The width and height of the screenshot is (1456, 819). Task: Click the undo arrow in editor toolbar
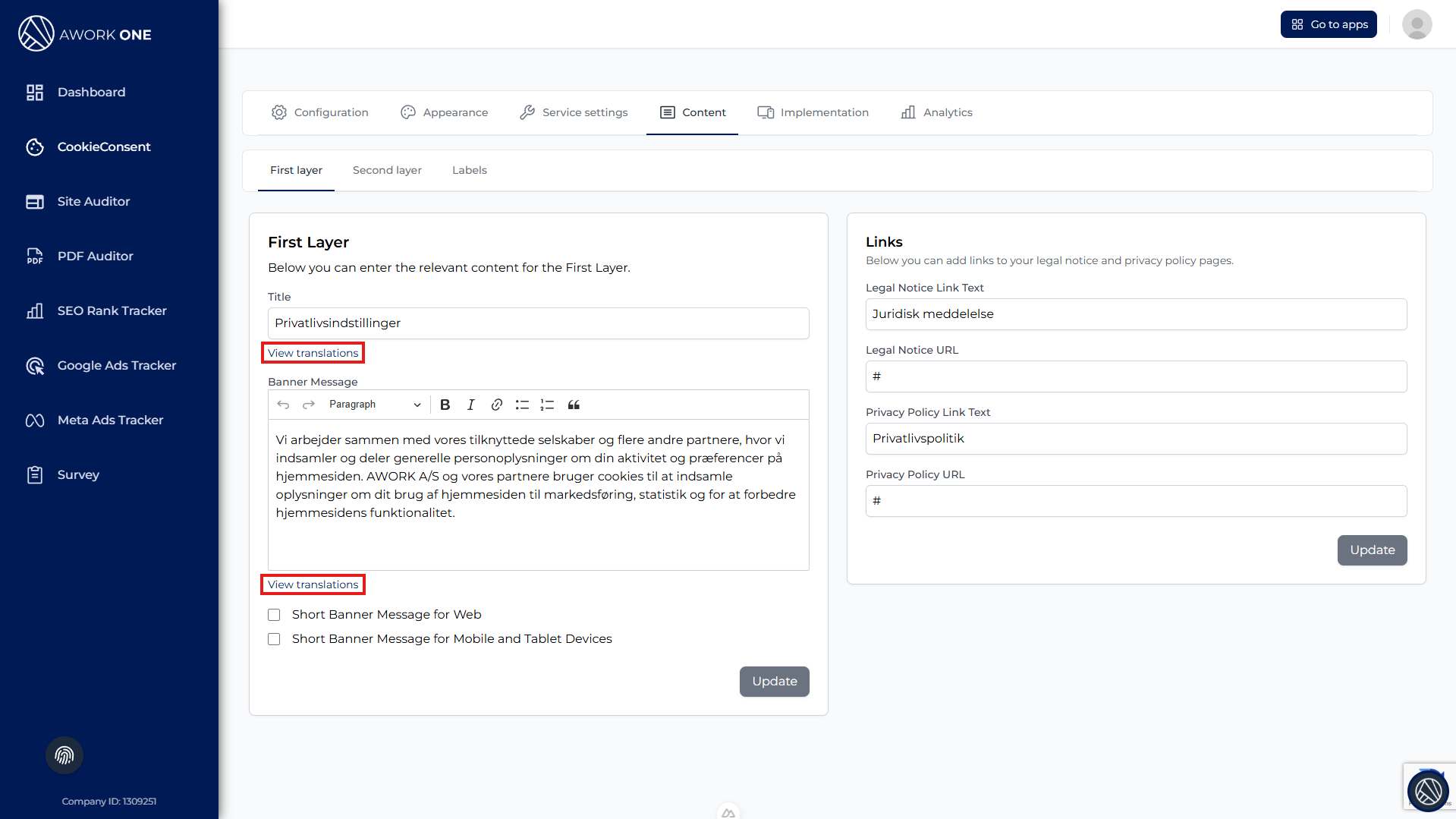coord(283,405)
